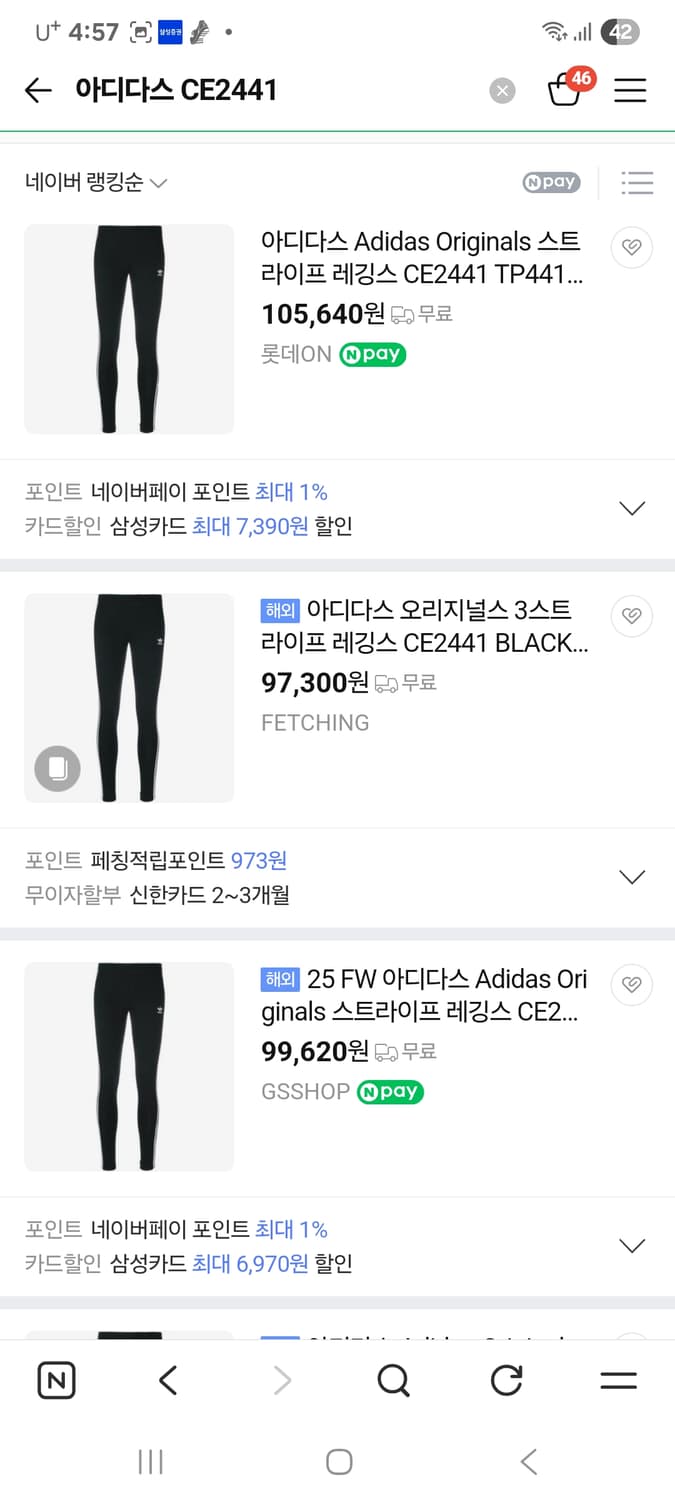Tap the back arrow next to search query
Viewport: 675px width, 1500px height.
pyautogui.click(x=38, y=90)
